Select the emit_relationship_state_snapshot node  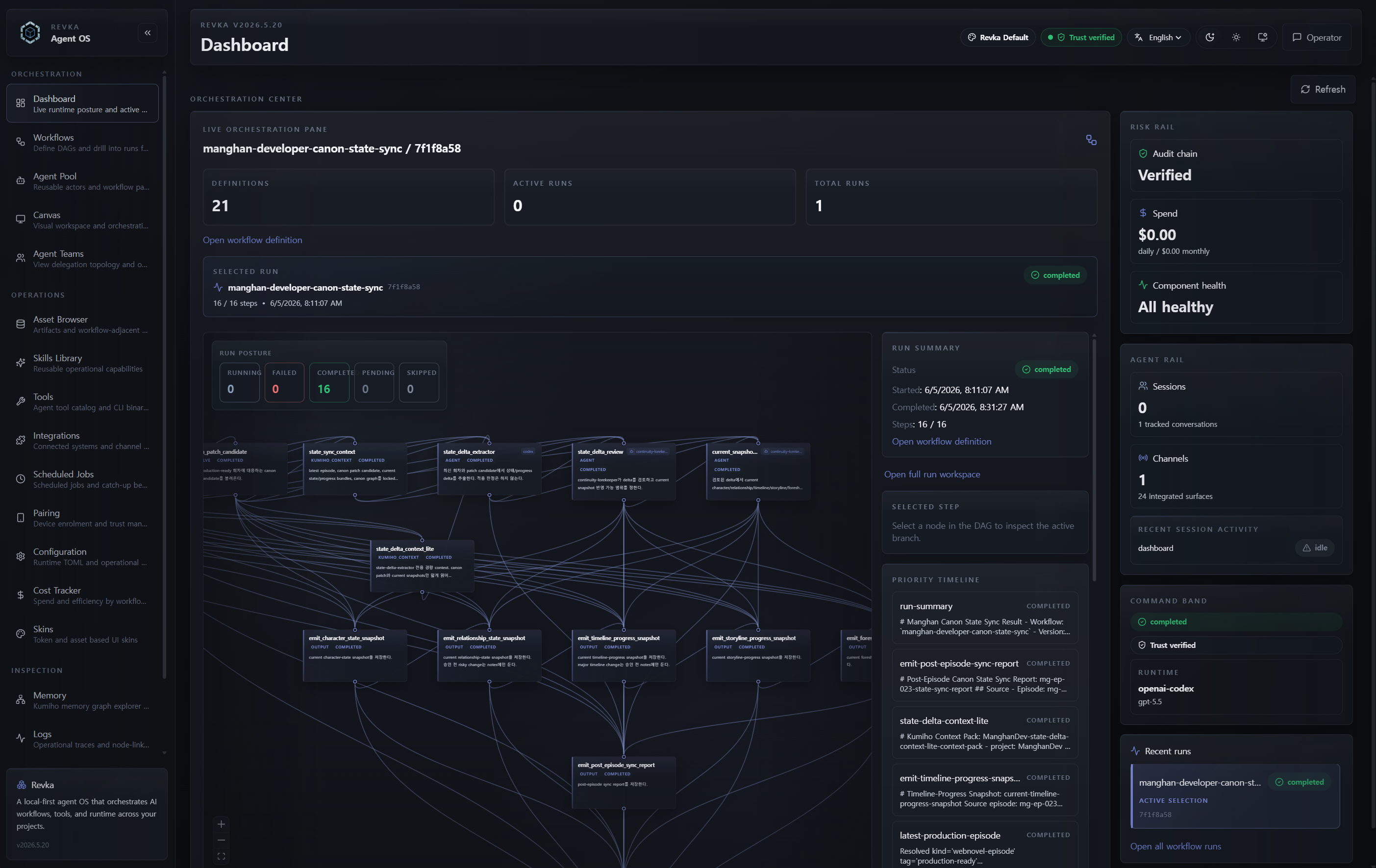point(489,655)
